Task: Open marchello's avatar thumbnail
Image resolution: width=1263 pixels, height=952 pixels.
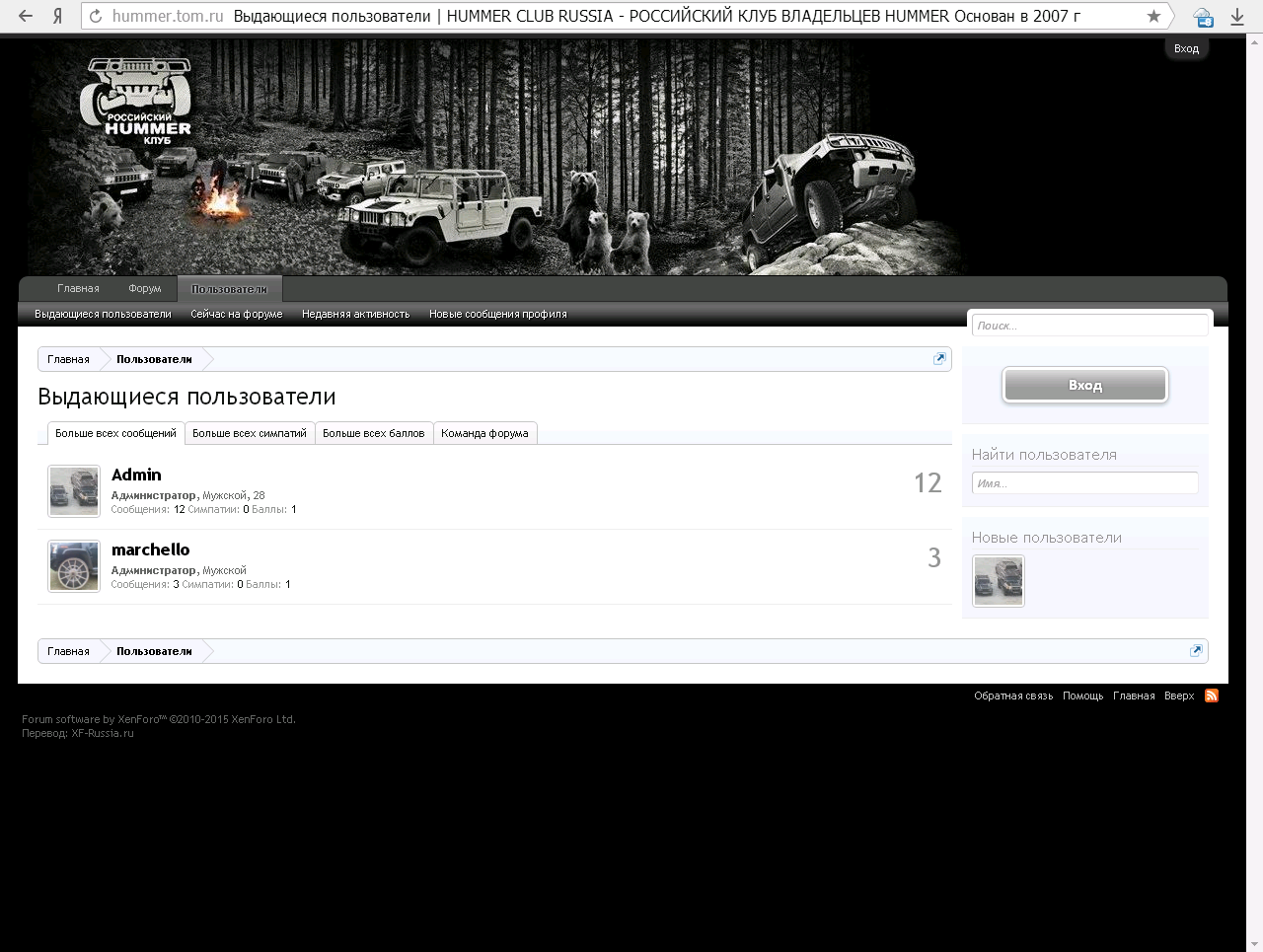Action: pos(74,566)
